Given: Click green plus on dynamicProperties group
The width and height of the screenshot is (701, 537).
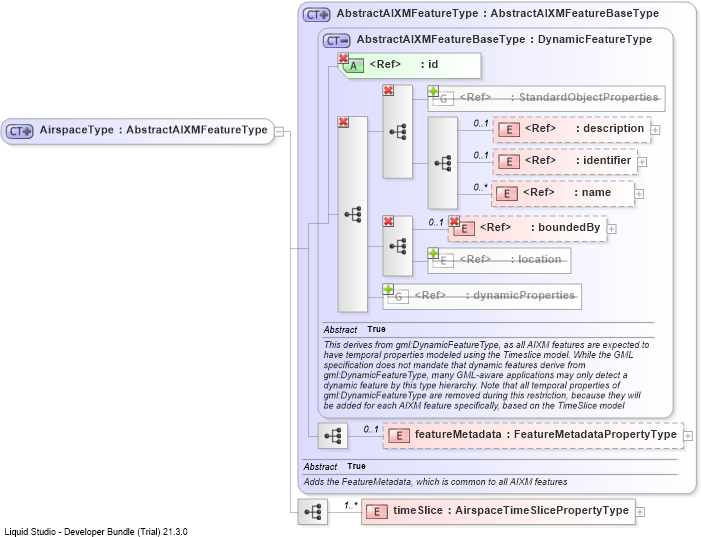Looking at the screenshot, I should [x=388, y=289].
